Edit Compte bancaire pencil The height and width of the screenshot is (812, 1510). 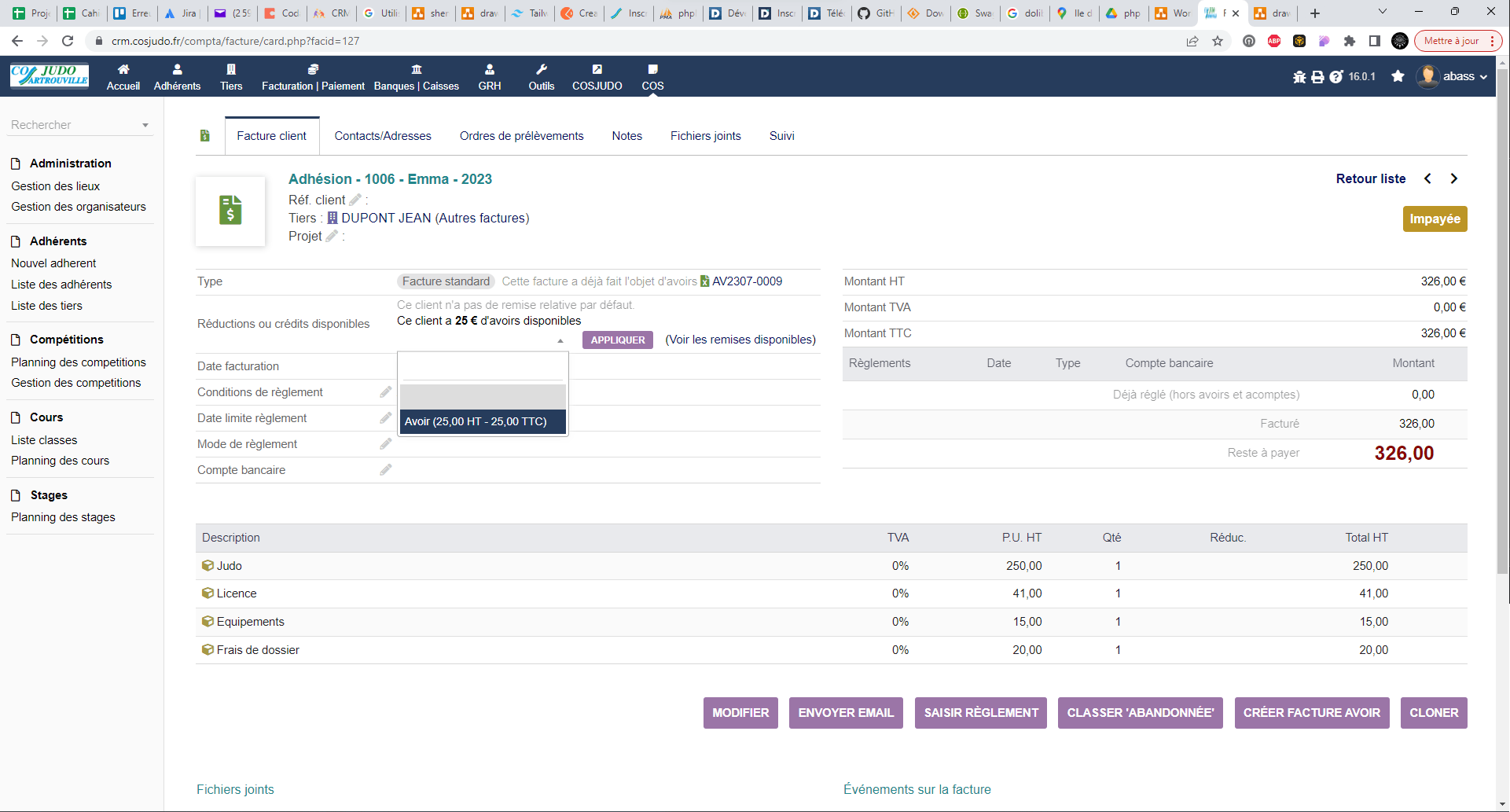tap(385, 469)
